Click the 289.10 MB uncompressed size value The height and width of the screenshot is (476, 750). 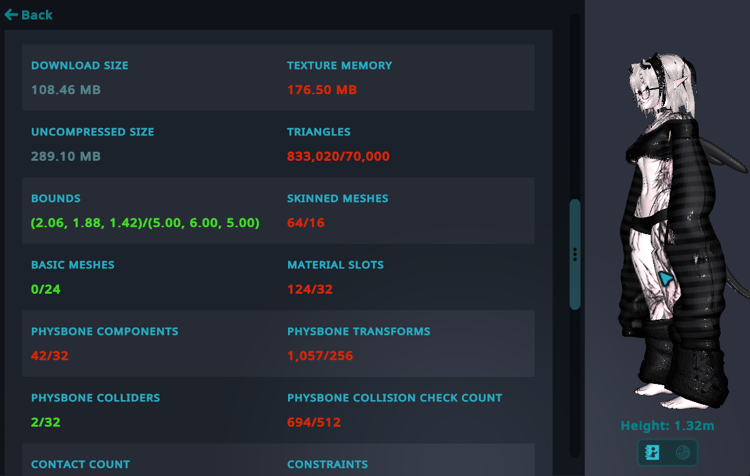66,156
